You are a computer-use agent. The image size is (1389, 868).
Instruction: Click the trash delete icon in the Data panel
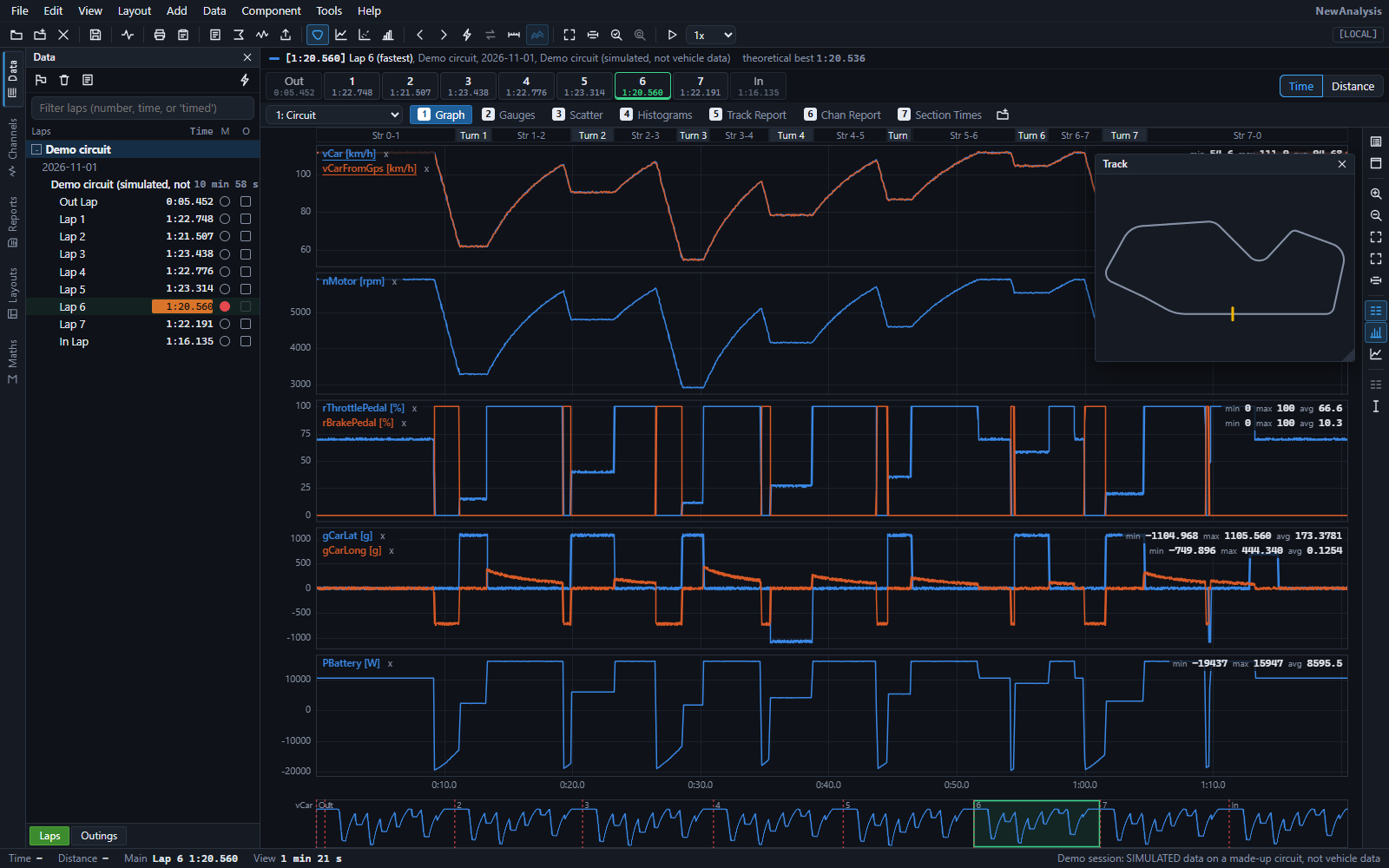tap(64, 80)
